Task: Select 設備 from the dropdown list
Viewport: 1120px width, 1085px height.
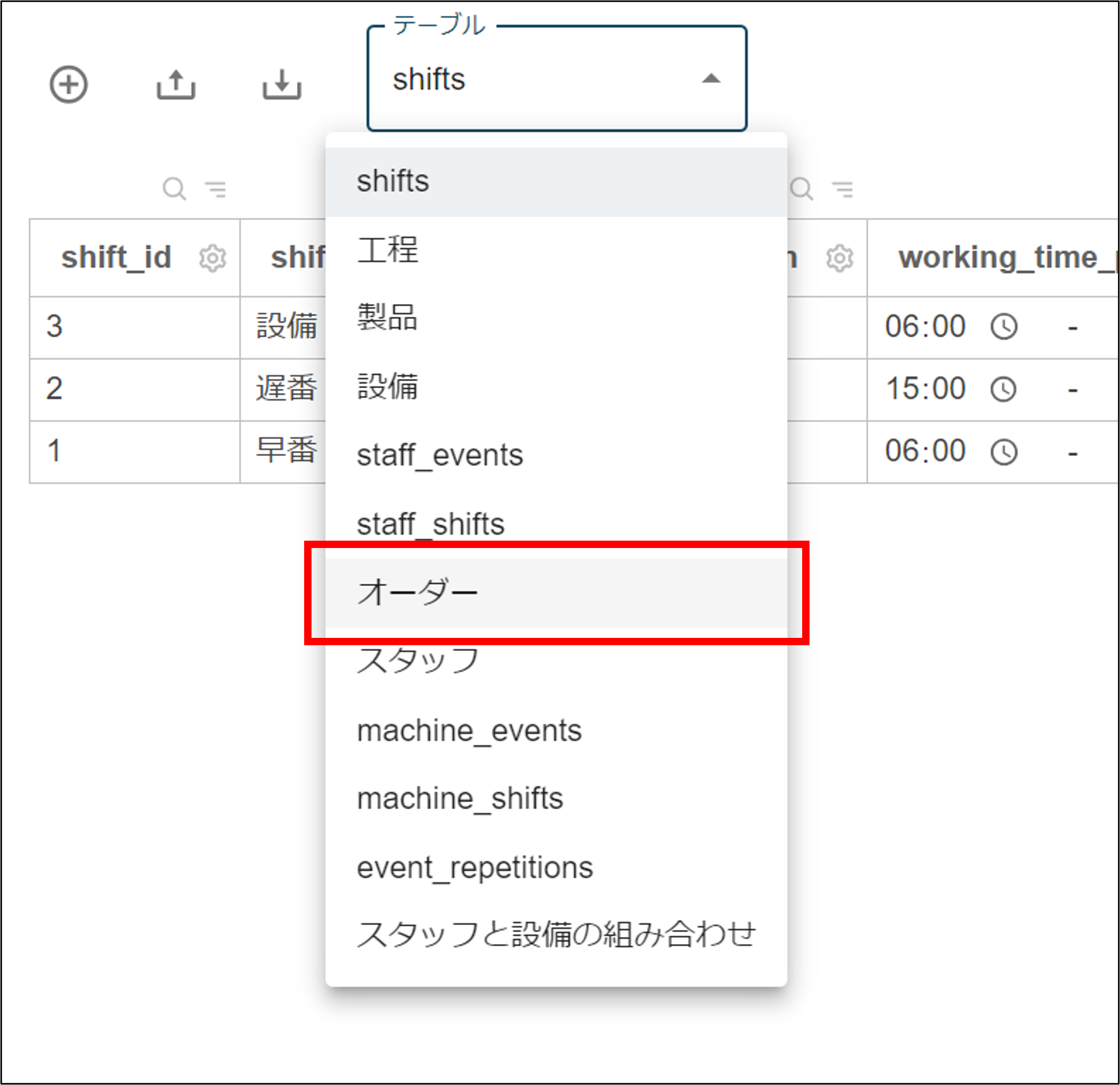Action: [556, 387]
